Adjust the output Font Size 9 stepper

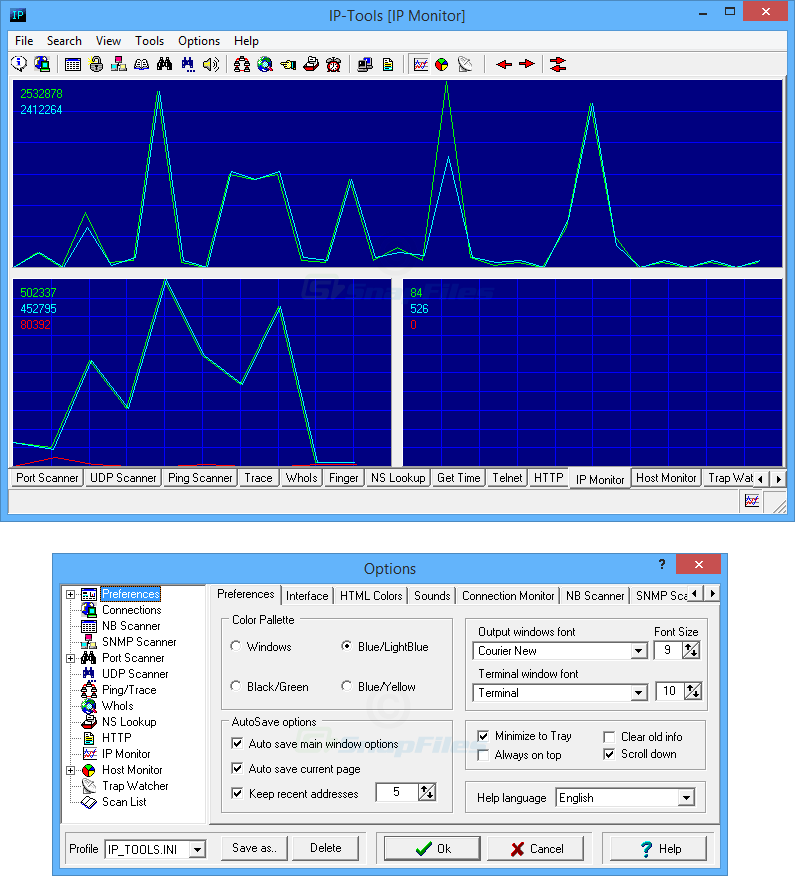pyautogui.click(x=691, y=650)
